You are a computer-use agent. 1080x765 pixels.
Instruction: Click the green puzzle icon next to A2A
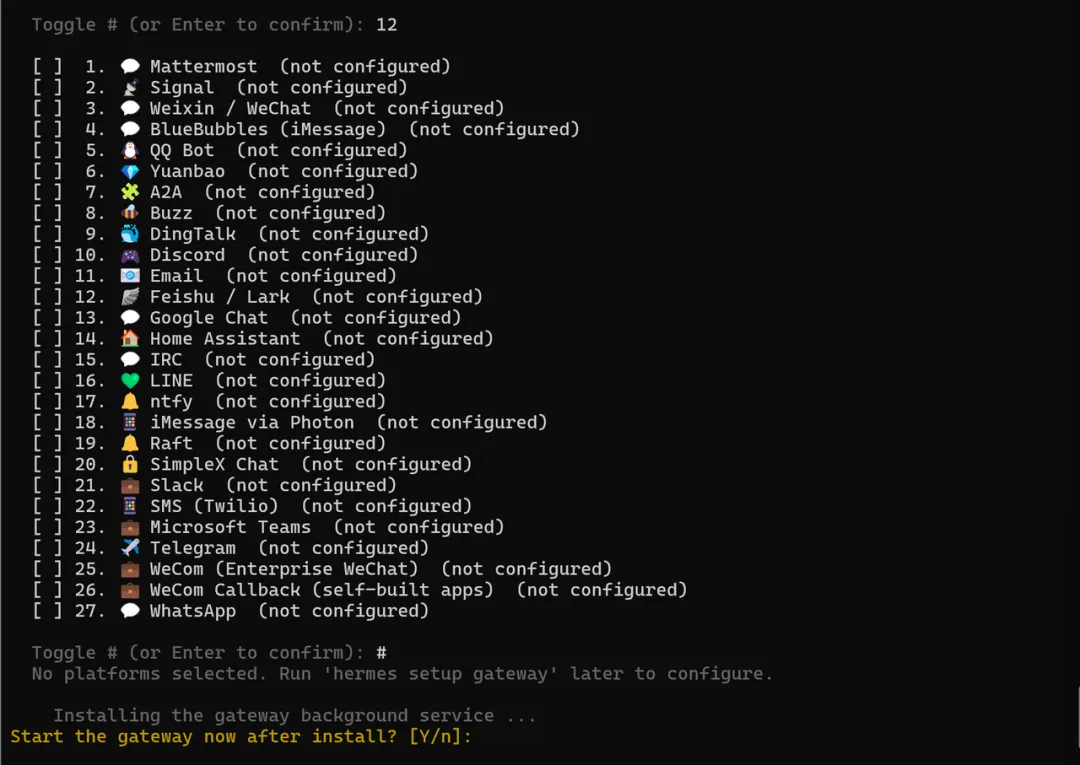pyautogui.click(x=129, y=192)
